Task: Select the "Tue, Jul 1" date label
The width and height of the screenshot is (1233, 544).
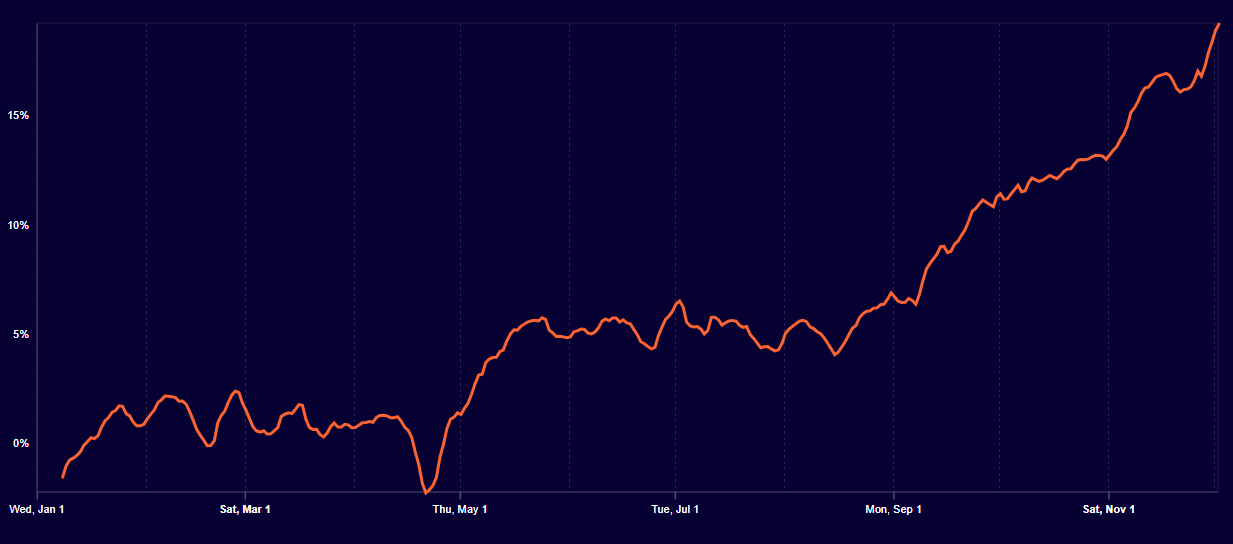Action: tap(675, 510)
